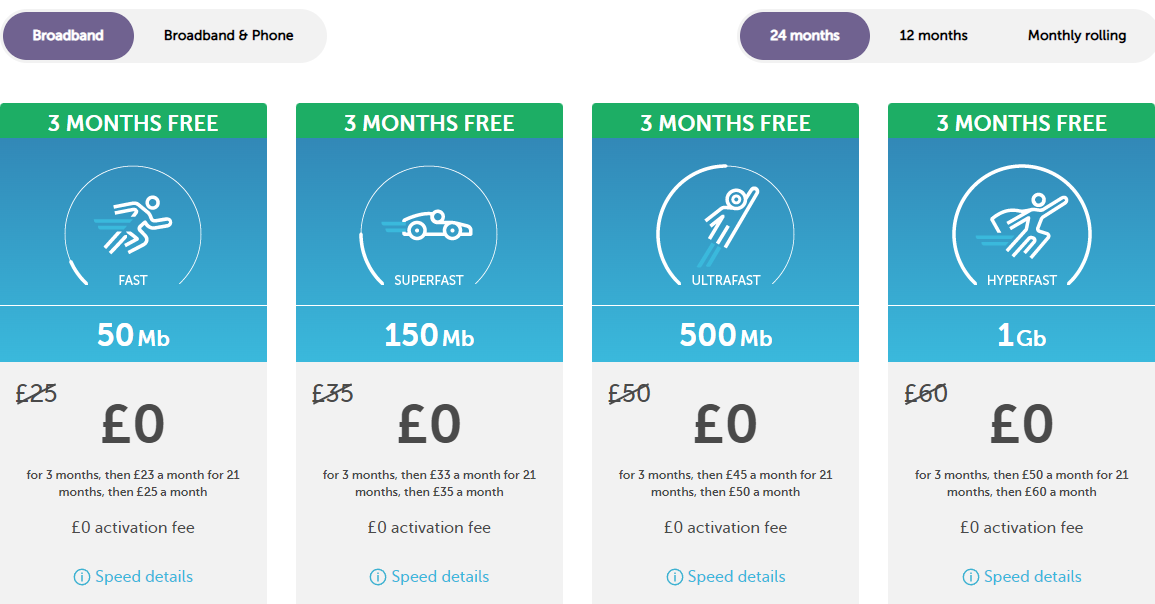The image size is (1155, 604).
Task: Choose the 24 months contract length
Action: click(804, 35)
